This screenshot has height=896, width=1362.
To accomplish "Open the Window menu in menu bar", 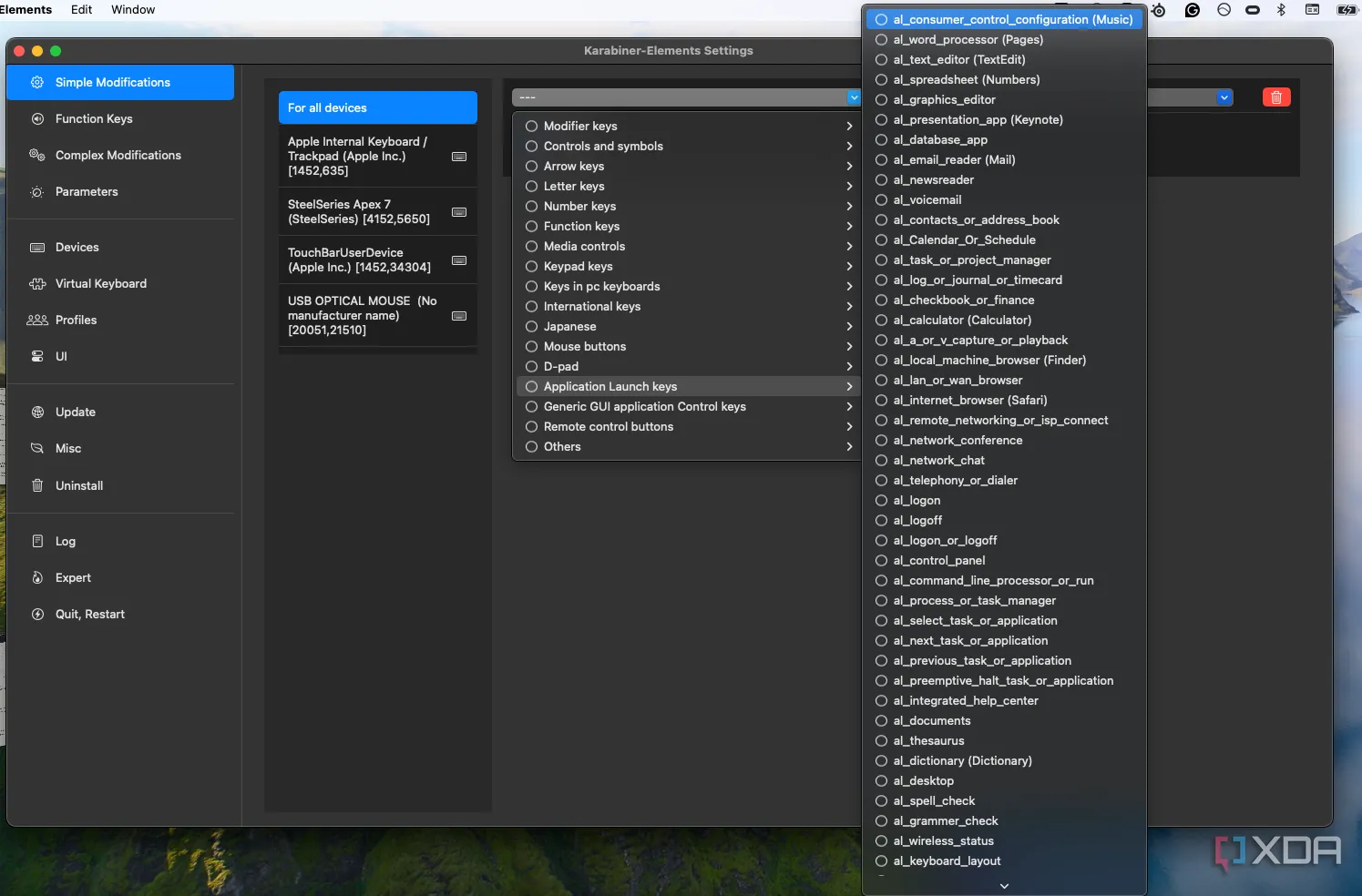I will [133, 10].
